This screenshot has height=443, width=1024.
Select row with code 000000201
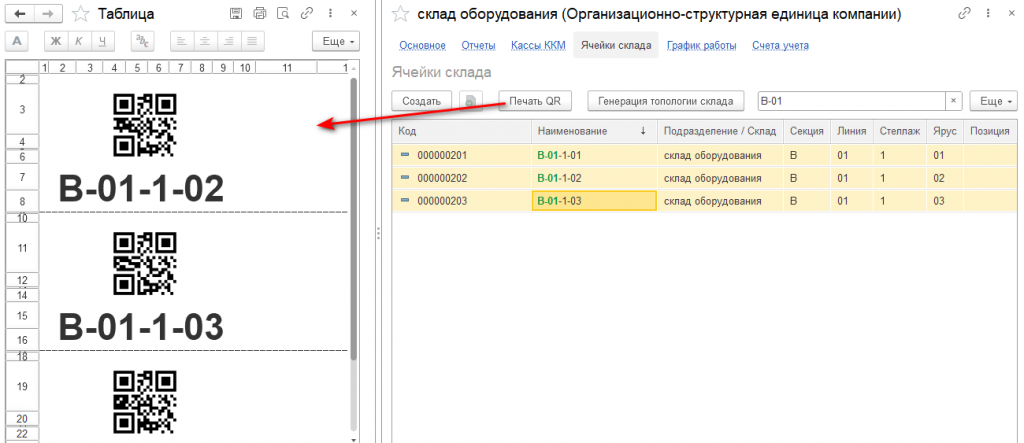(705, 156)
